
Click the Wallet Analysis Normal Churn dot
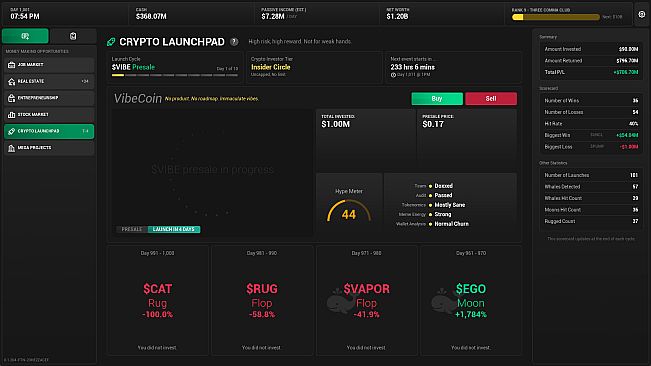pyautogui.click(x=431, y=224)
